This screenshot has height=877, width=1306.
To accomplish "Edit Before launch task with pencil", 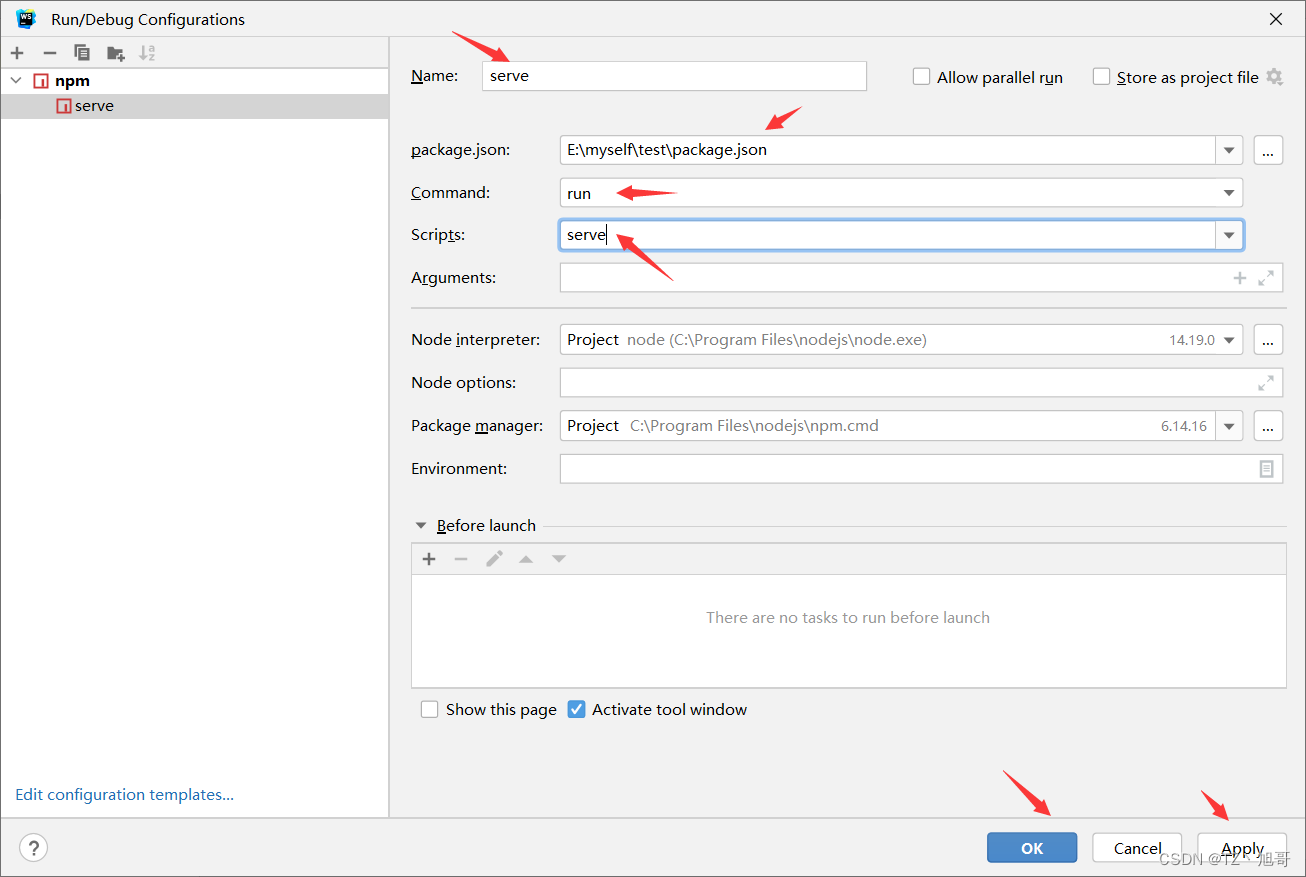I will coord(494,559).
